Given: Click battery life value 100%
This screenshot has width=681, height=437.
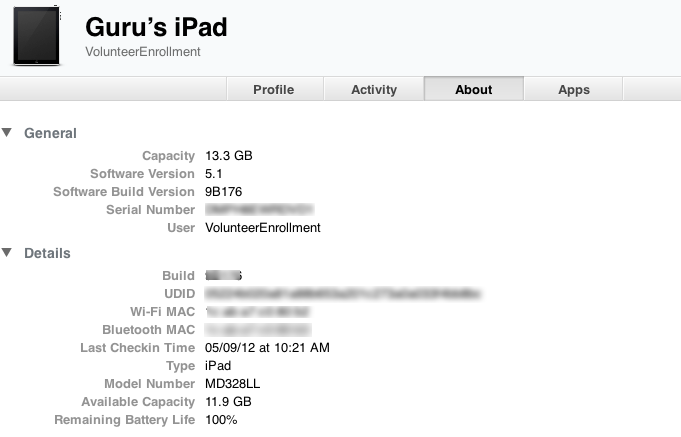Looking at the screenshot, I should click(x=221, y=420).
